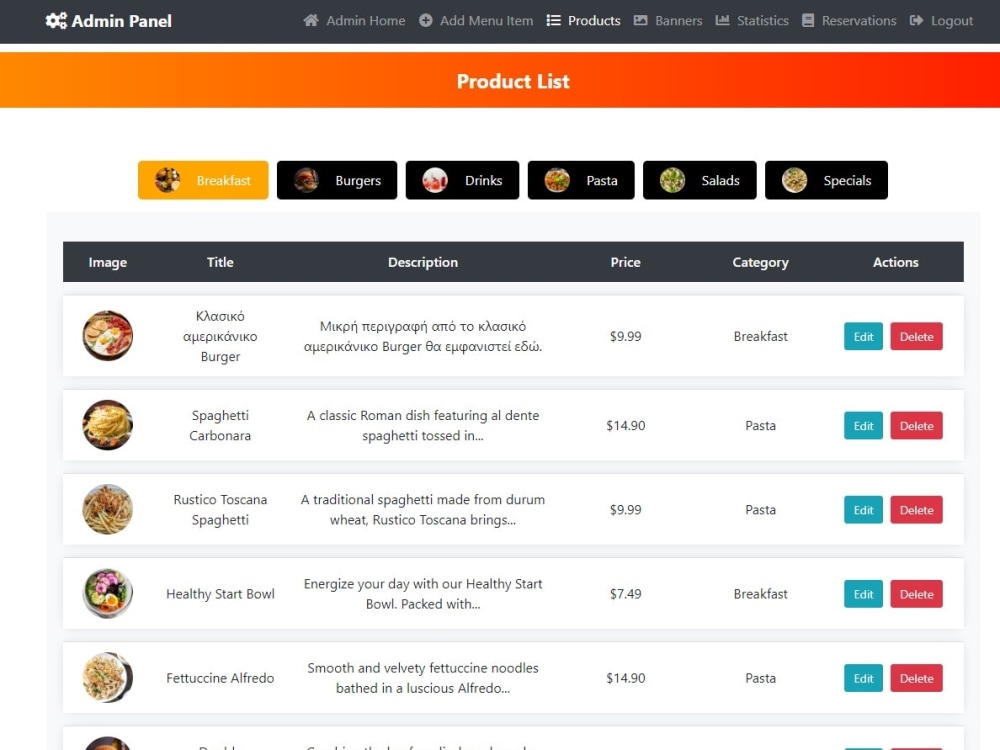Screen dimensions: 1000x750
Task: Click the Salads category bowl icon
Action: click(672, 180)
